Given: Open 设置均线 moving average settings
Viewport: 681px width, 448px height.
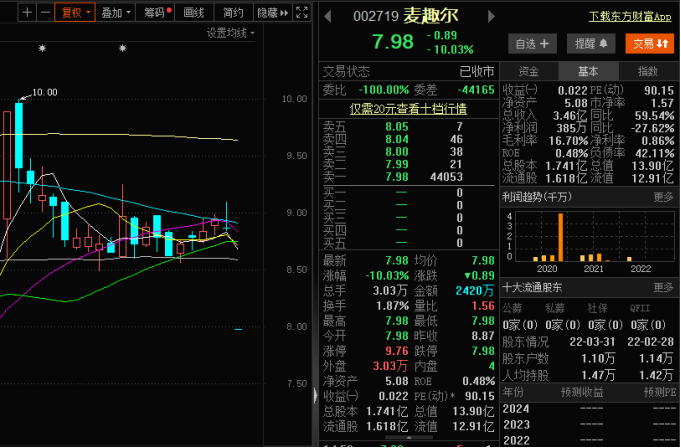Looking at the screenshot, I should pos(230,33).
